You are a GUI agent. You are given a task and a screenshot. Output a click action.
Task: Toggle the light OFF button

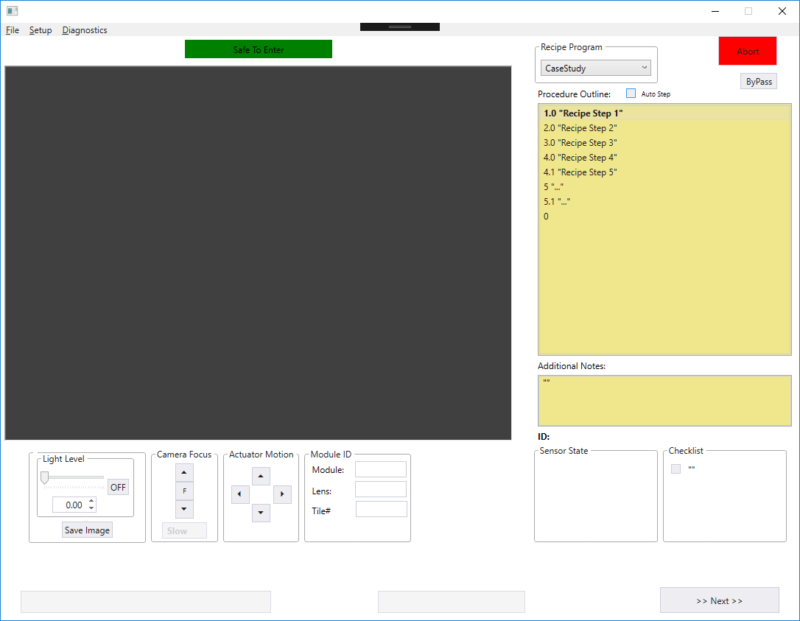[x=118, y=487]
